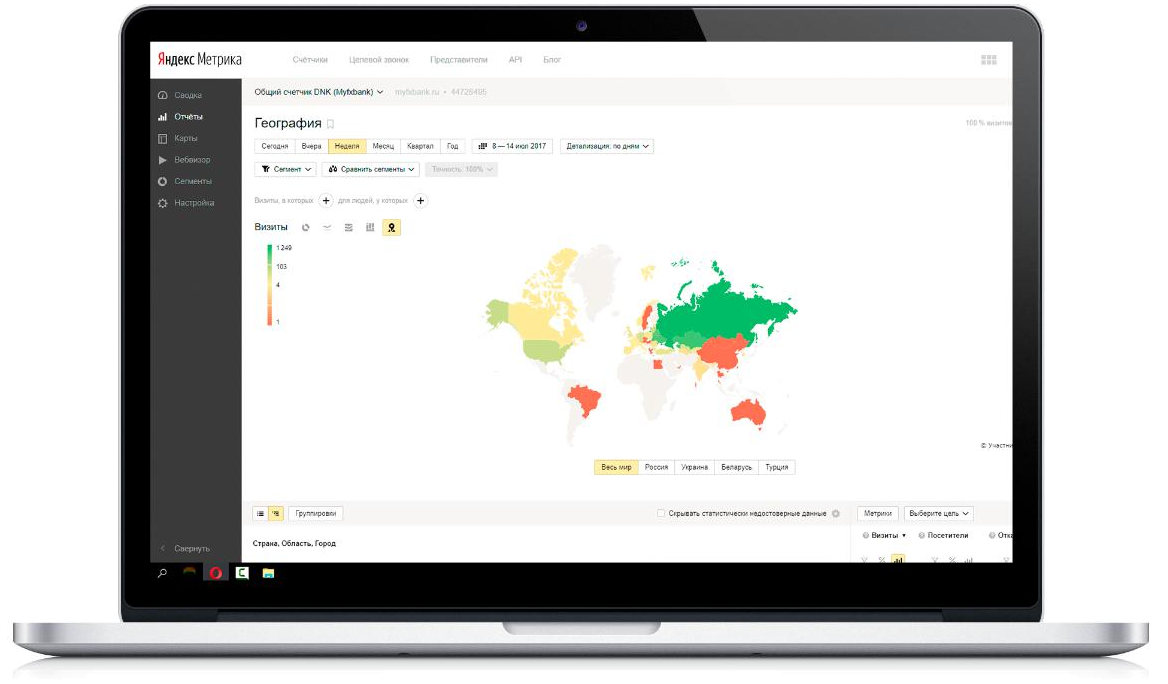The image size is (1168, 684).
Task: Open the Яндекс Метрика logo home link
Action: coord(200,59)
